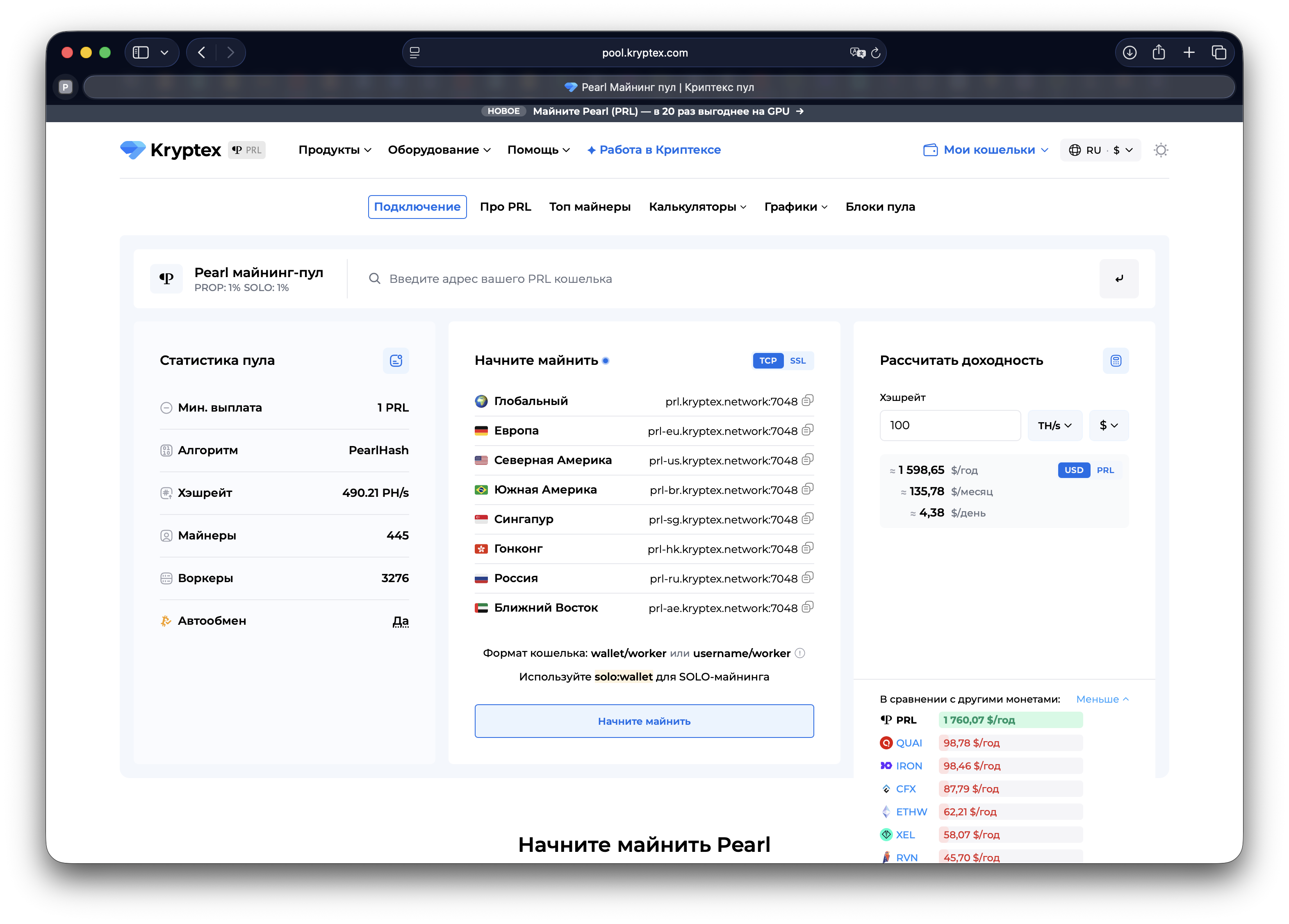Viewport: 1289px width, 924px height.
Task: Show earnings in PRL
Action: (x=1105, y=470)
